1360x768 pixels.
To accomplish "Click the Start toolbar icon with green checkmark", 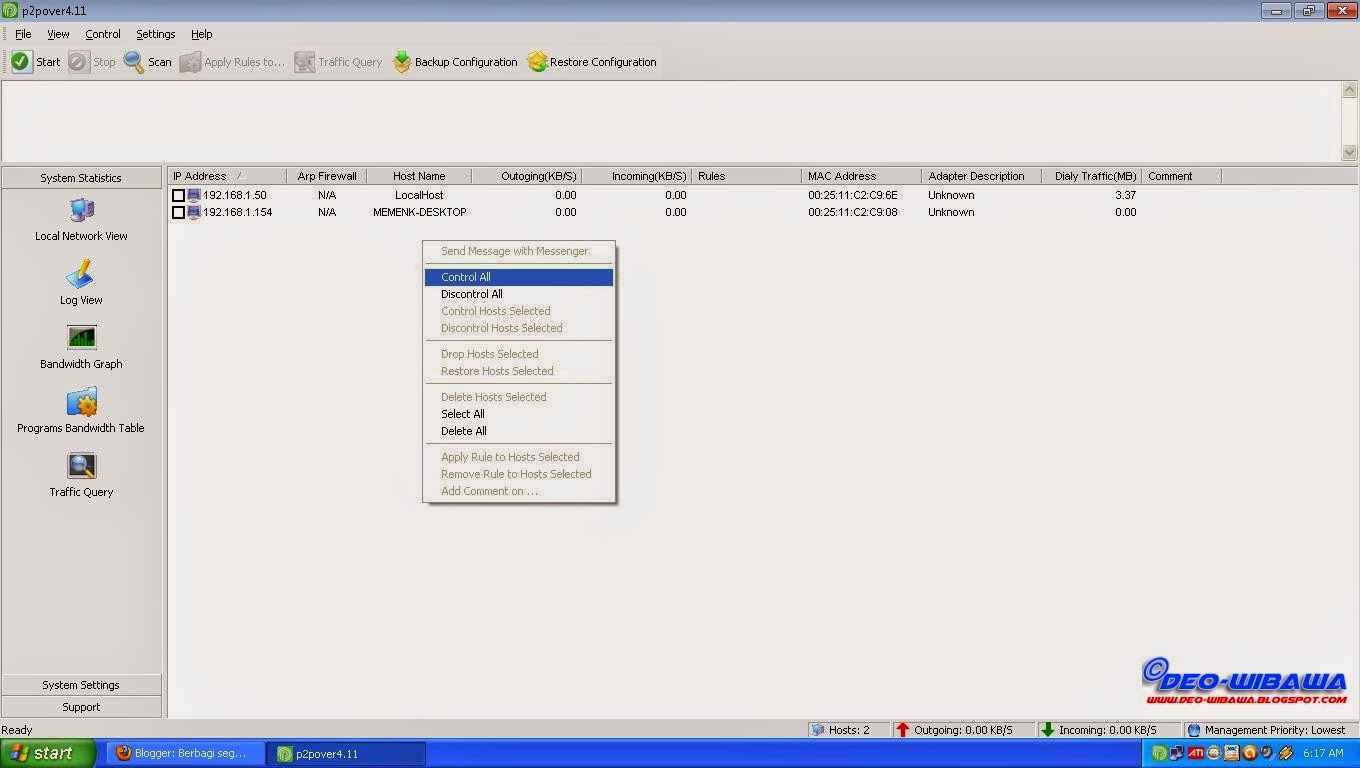I will (22, 62).
